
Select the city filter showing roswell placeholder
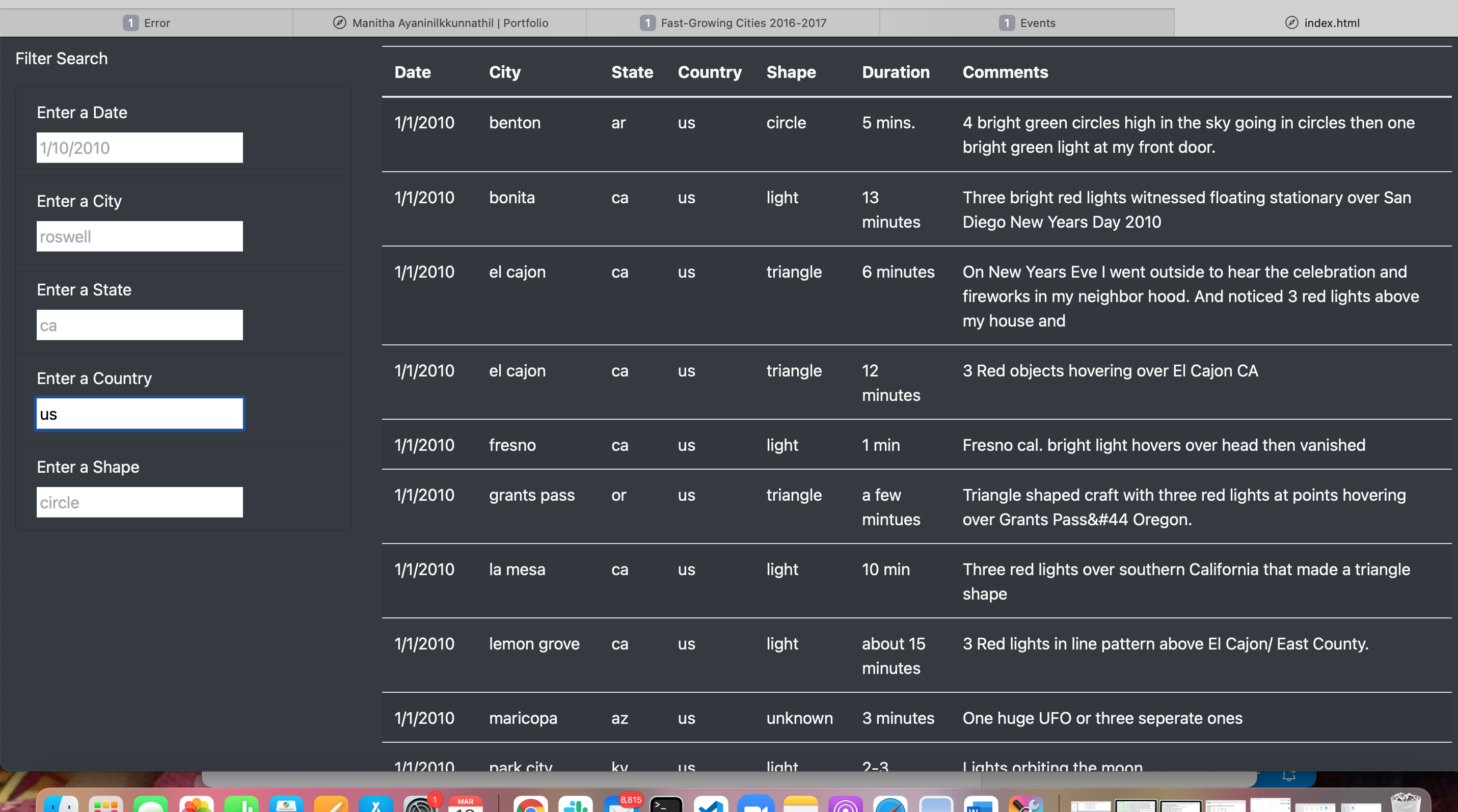pyautogui.click(x=139, y=236)
